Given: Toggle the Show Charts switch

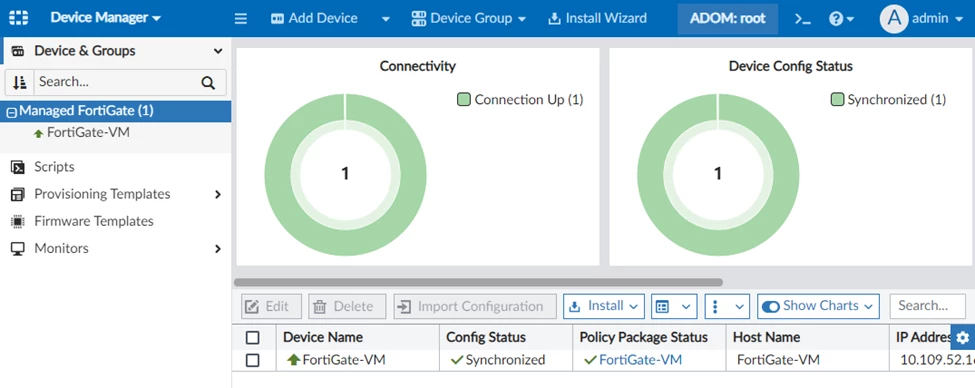Looking at the screenshot, I should click(x=770, y=306).
